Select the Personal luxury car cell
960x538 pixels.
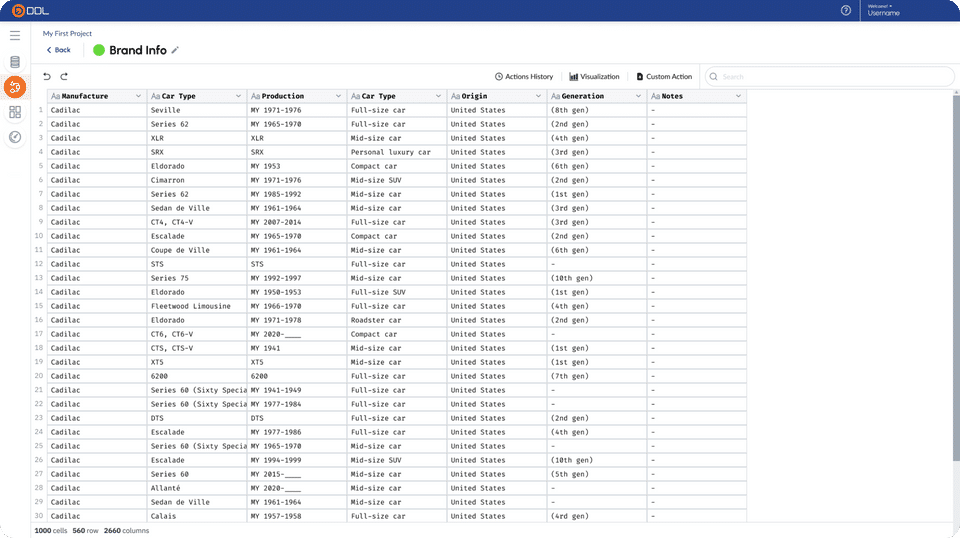(397, 152)
